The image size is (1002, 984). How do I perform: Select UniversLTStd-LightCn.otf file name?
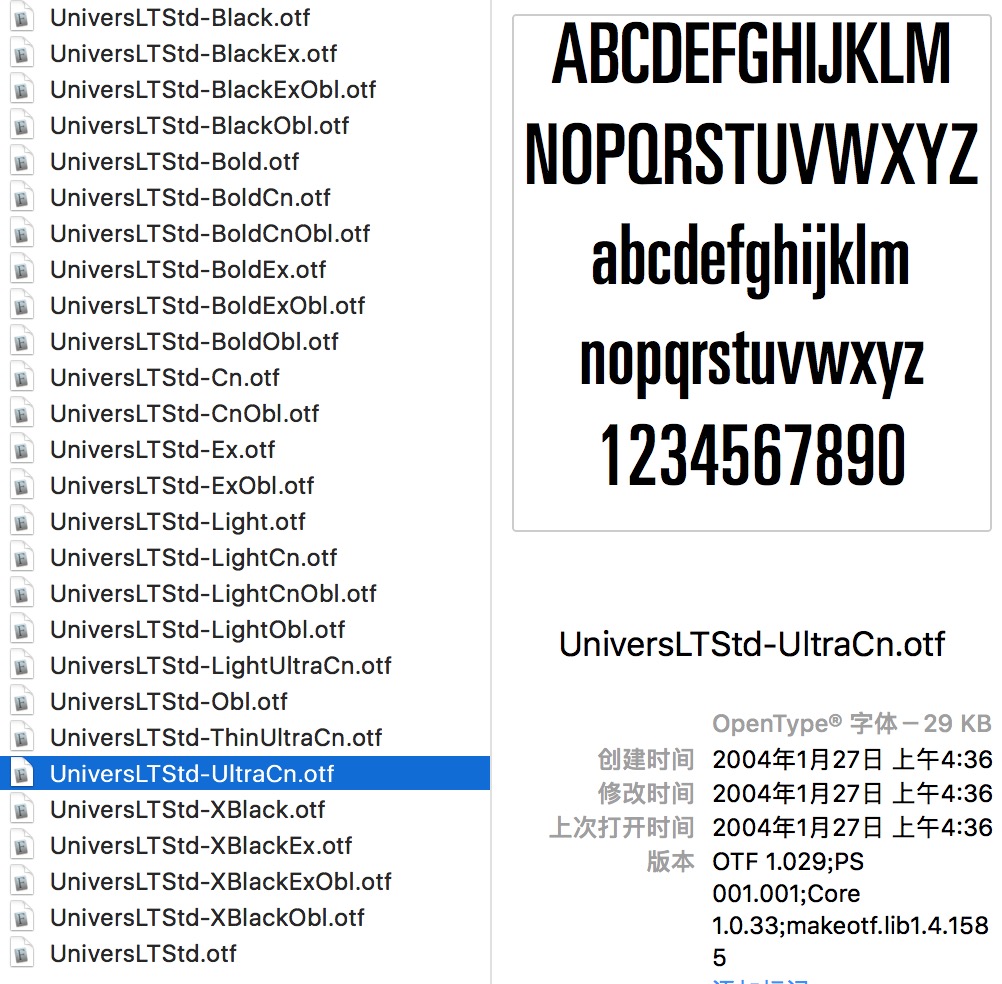[x=194, y=558]
